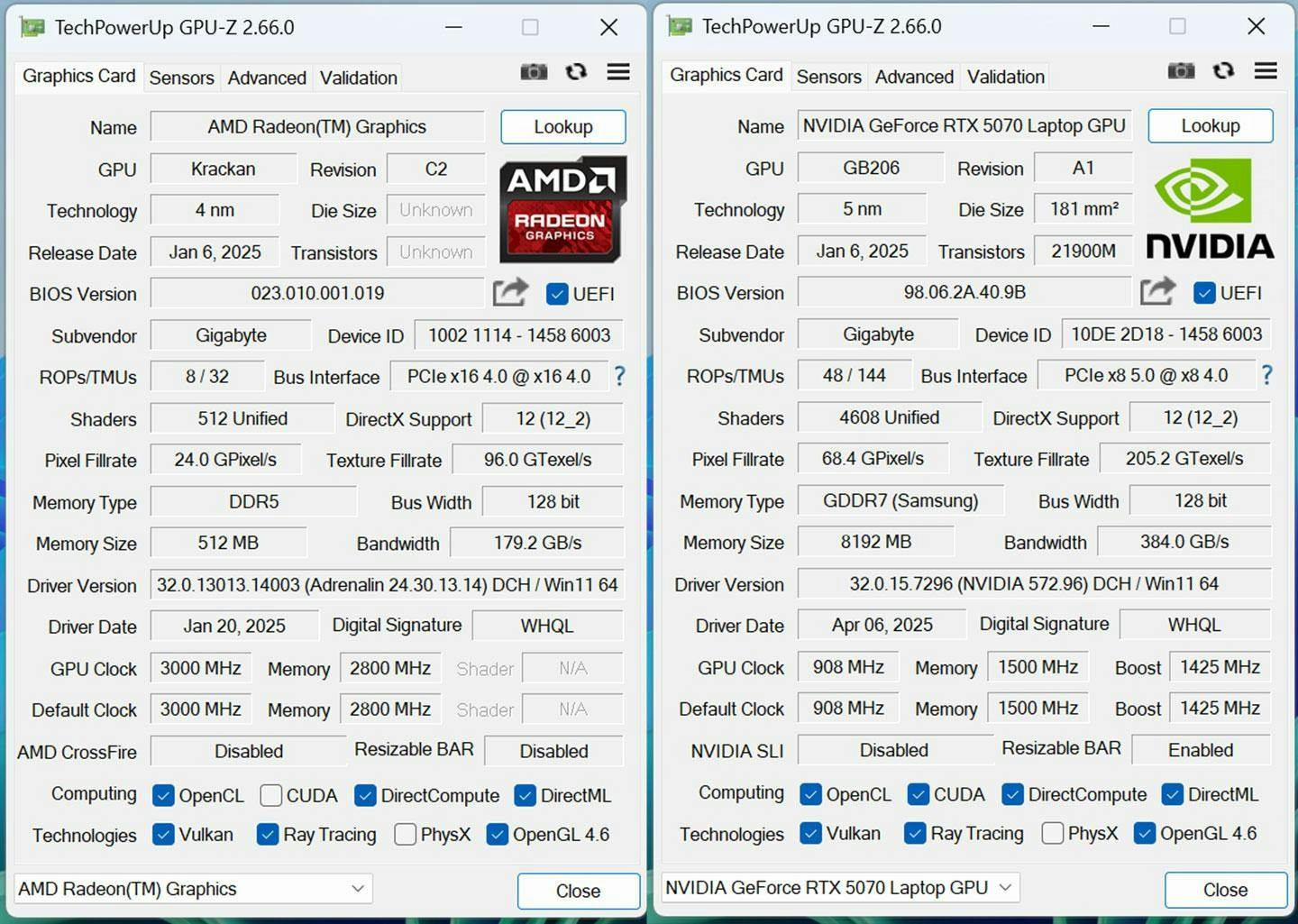
Task: Click the DDR5 Memory Type field
Action: click(x=253, y=501)
